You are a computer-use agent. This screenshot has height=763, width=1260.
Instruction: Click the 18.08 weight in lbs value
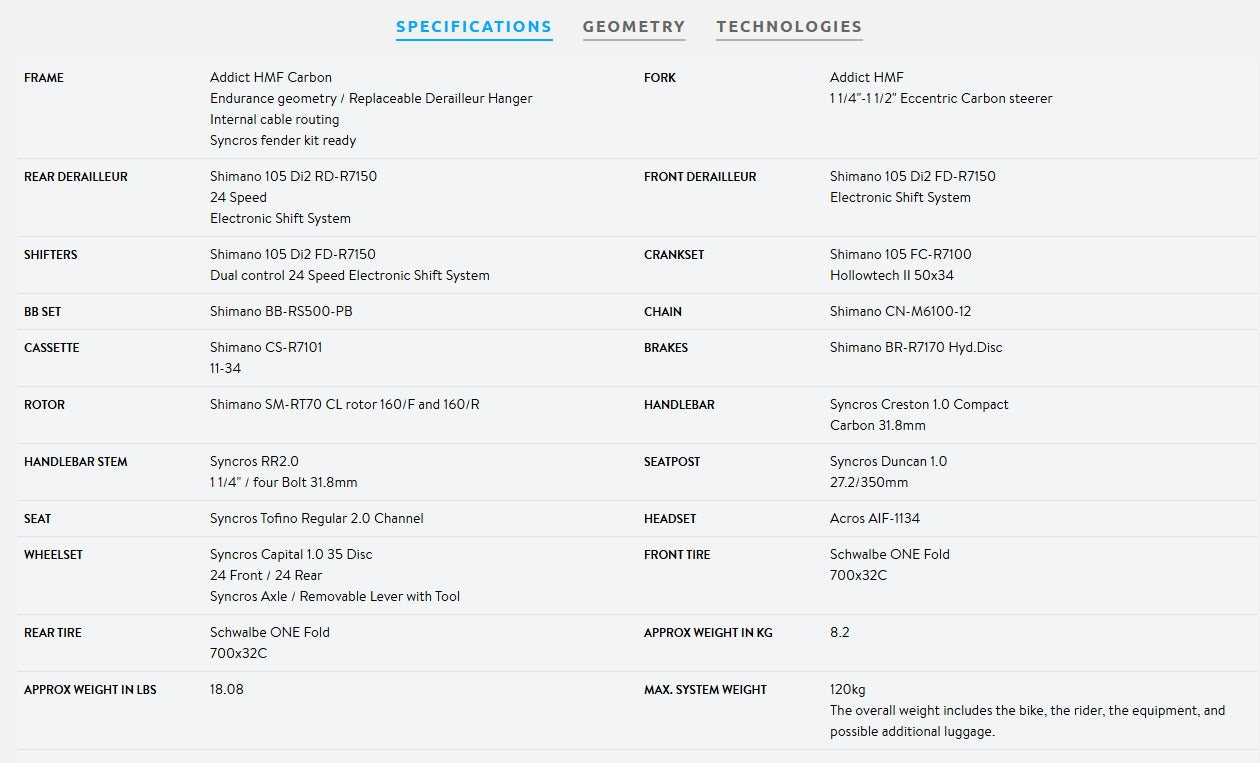[227, 689]
